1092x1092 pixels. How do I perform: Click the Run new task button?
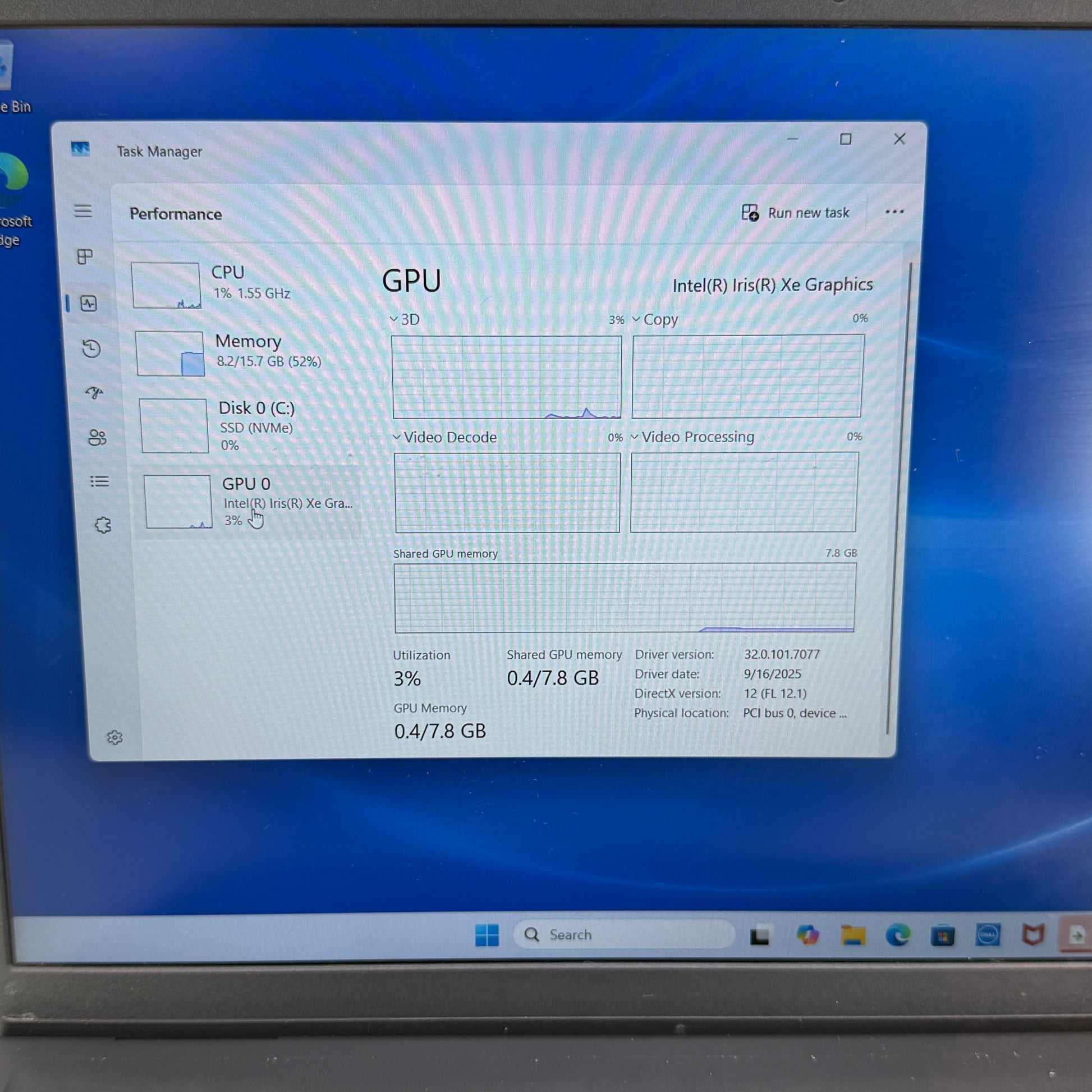[x=796, y=213]
